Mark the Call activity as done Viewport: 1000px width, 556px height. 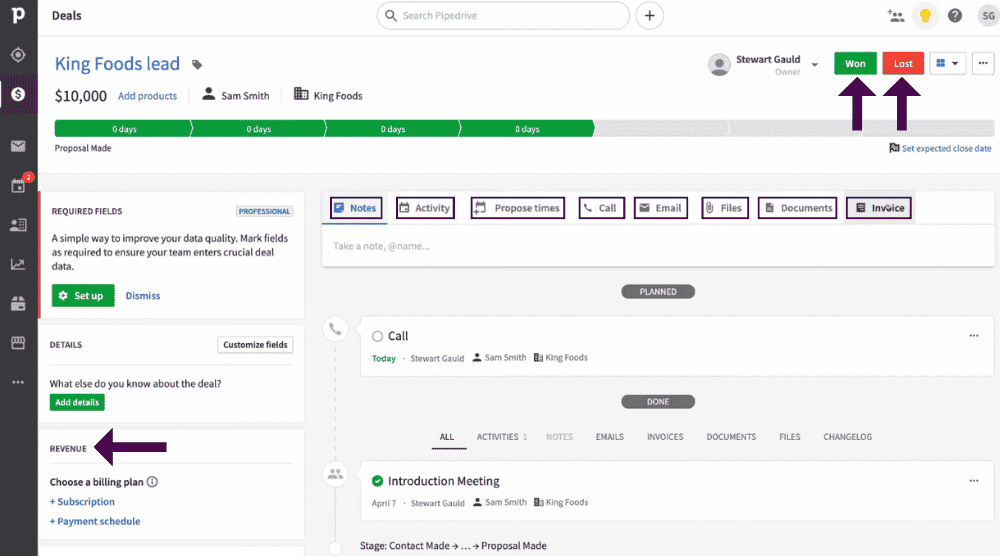point(378,336)
